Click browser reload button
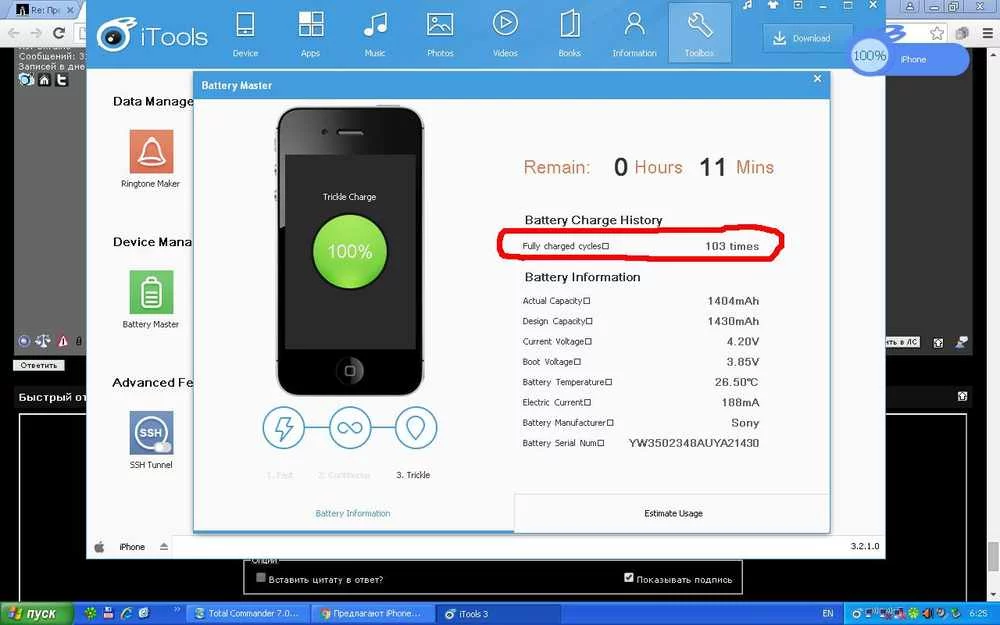Image resolution: width=1000 pixels, height=625 pixels. click(59, 33)
